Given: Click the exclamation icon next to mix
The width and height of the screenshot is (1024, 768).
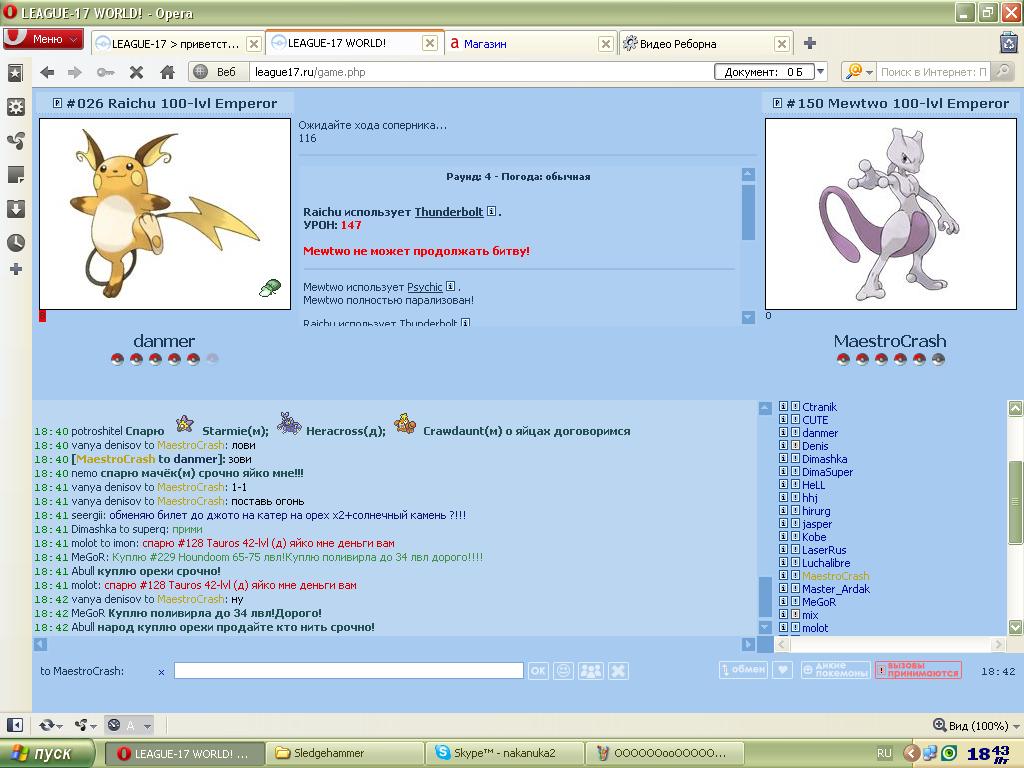Looking at the screenshot, I should 795,615.
